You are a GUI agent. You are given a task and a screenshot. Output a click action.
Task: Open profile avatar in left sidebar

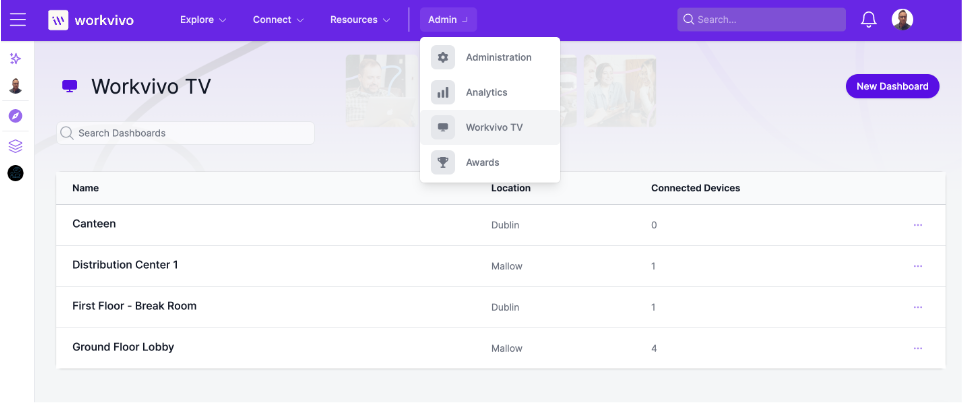pos(15,87)
